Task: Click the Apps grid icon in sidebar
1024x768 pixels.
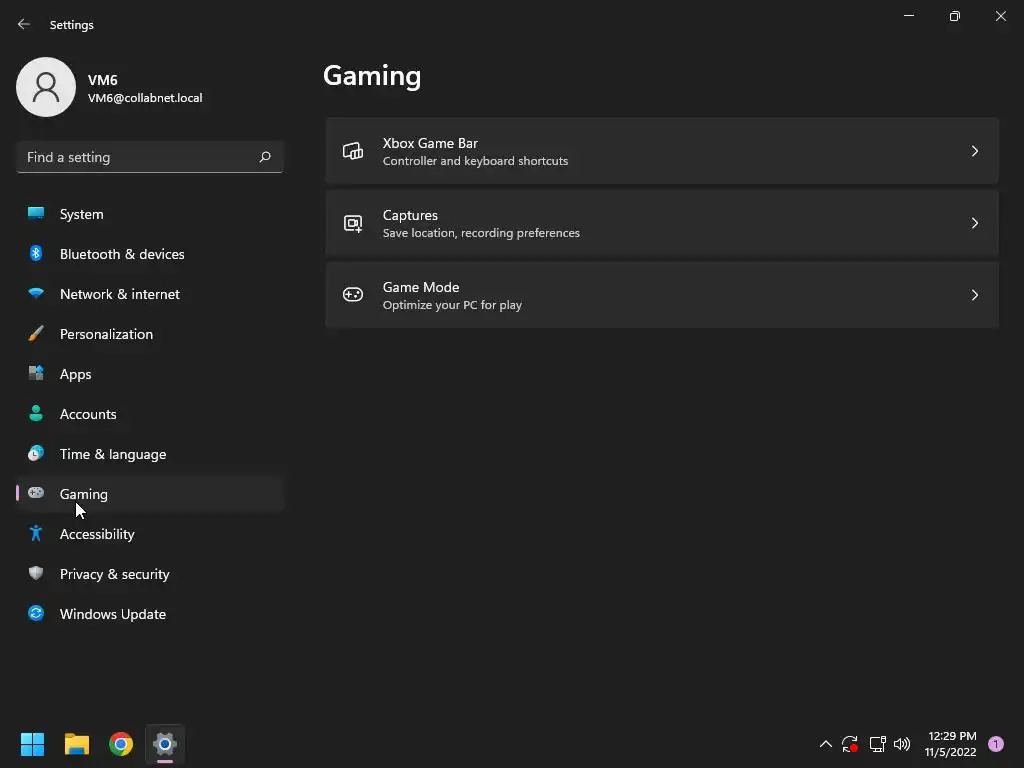Action: 36,373
